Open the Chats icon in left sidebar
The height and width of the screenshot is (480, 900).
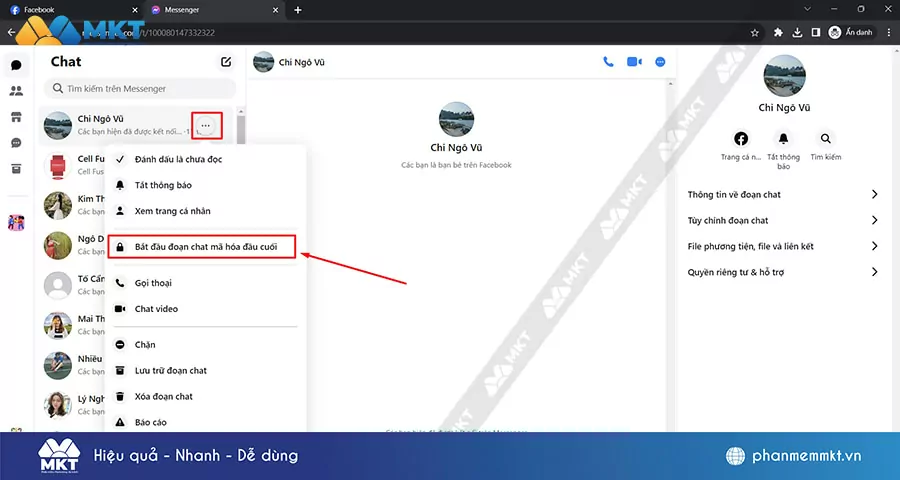point(16,65)
